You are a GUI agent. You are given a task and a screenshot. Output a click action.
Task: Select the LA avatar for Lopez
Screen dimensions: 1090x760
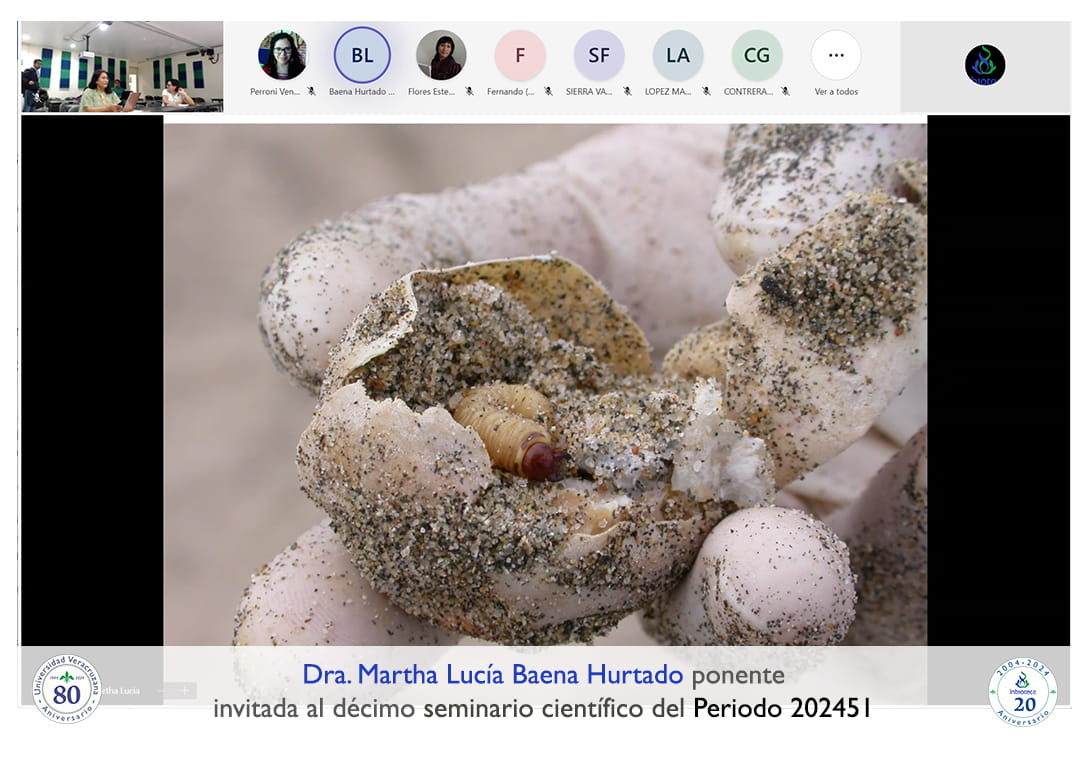click(678, 55)
